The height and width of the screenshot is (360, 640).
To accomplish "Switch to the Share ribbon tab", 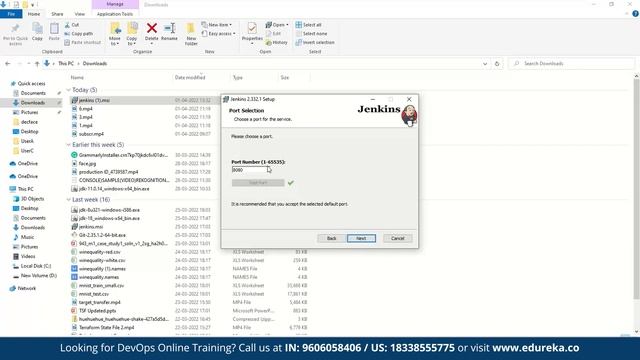I will click(57, 14).
